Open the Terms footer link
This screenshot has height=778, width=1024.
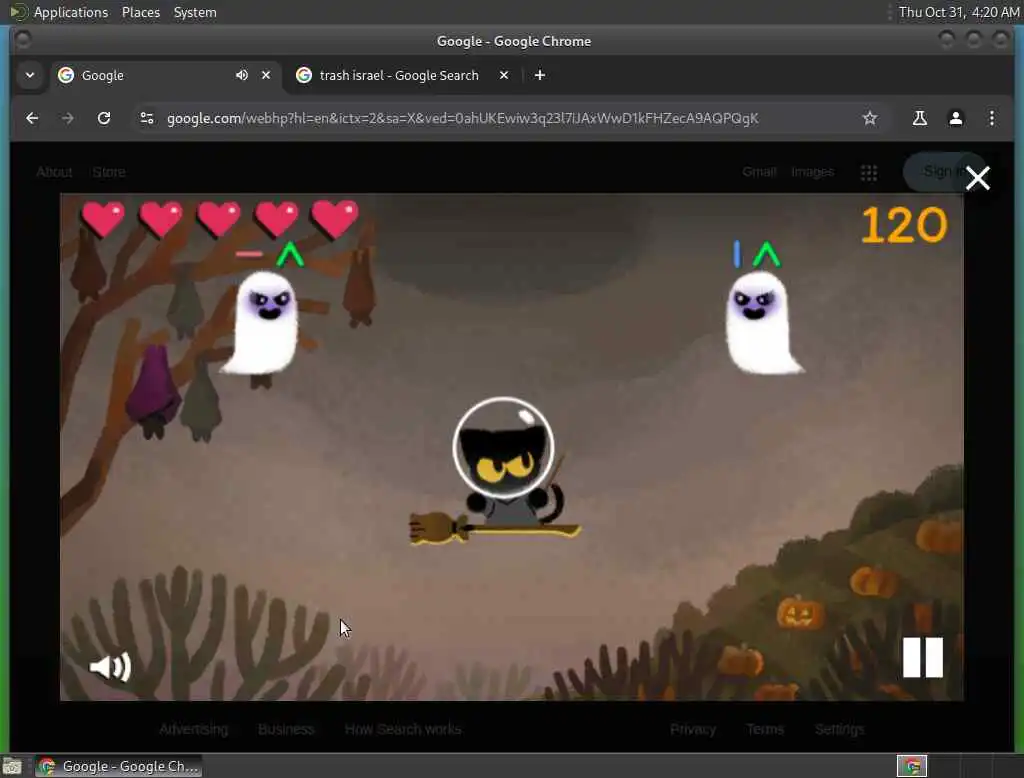click(x=765, y=729)
